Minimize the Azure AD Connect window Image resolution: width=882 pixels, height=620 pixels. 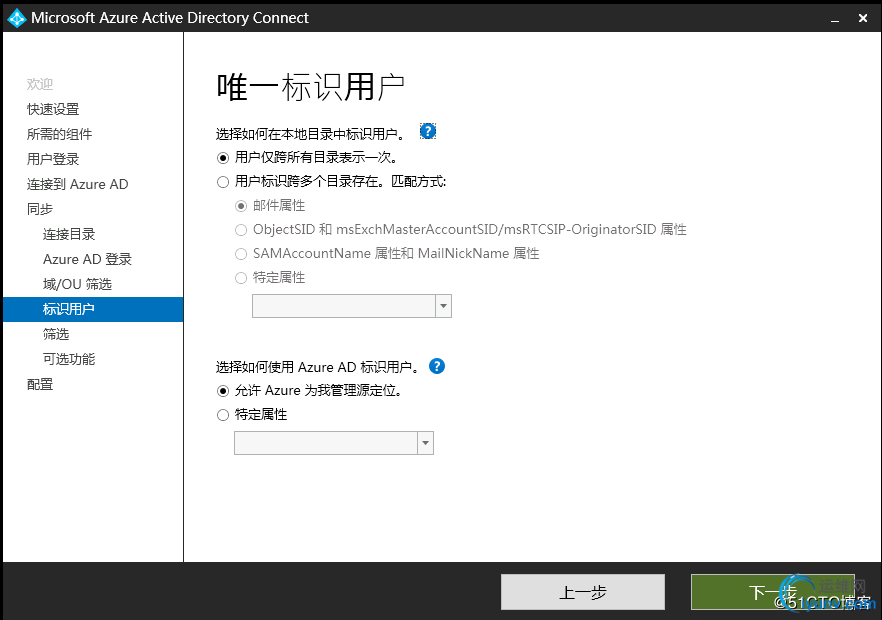pos(835,19)
